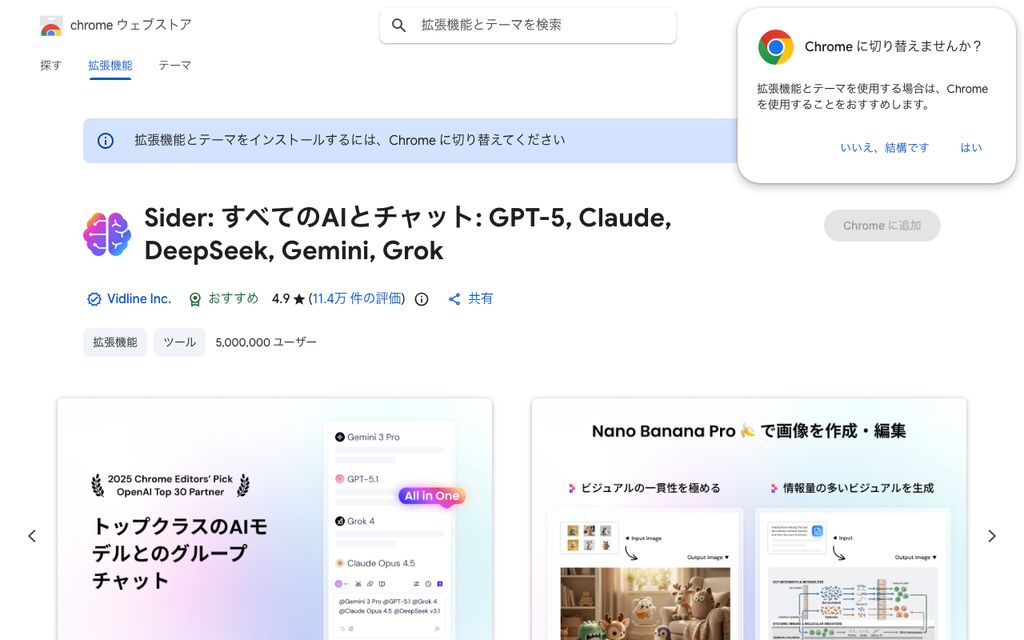Click the share icon beside 共有
This screenshot has height=640, width=1024.
tap(455, 299)
